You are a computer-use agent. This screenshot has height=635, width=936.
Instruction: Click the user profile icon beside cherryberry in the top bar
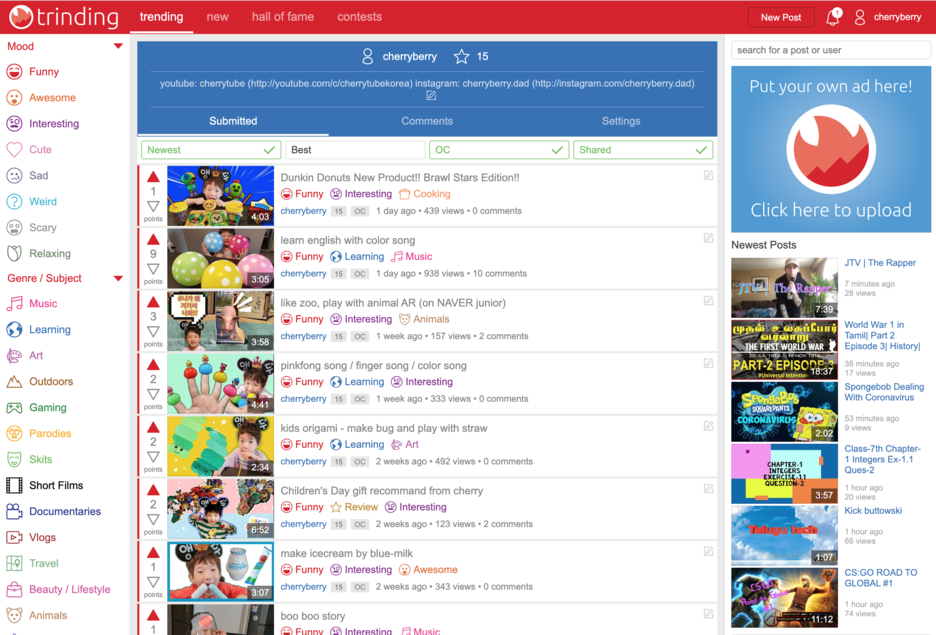[860, 17]
